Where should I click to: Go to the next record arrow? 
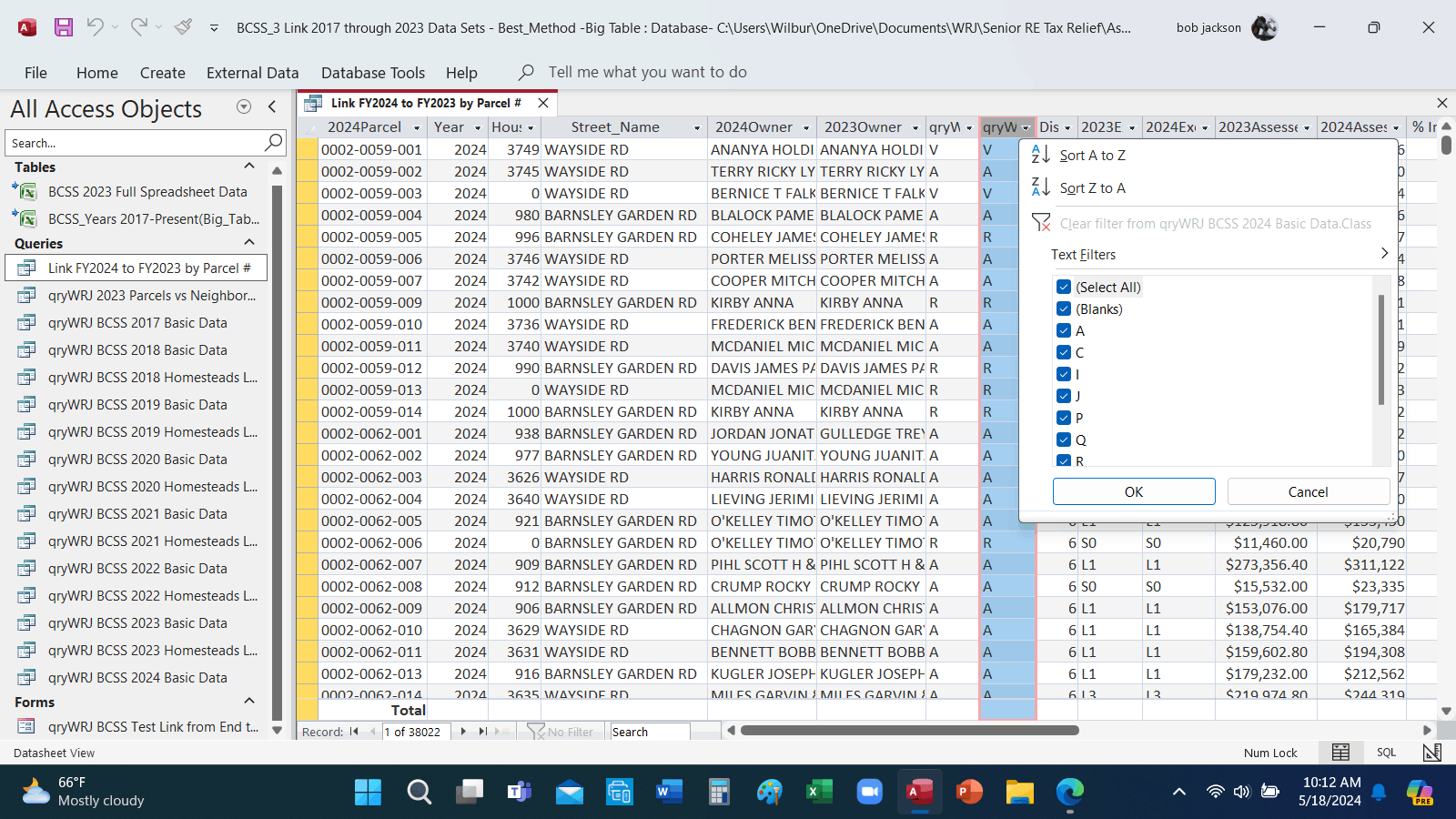[x=463, y=732]
